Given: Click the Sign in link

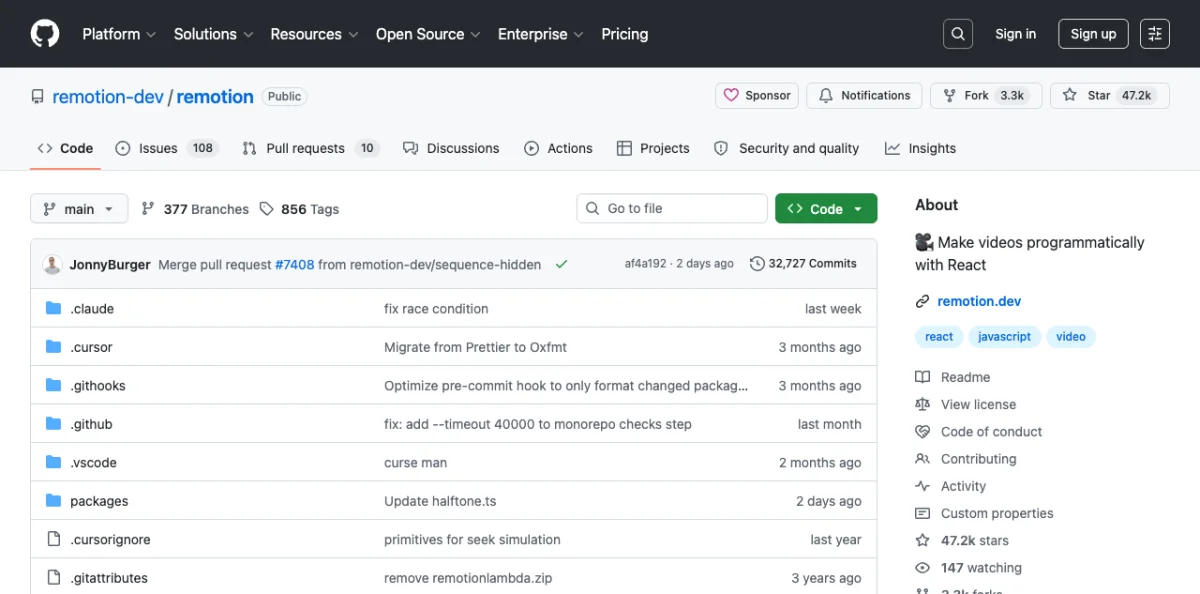Looking at the screenshot, I should tap(1015, 34).
